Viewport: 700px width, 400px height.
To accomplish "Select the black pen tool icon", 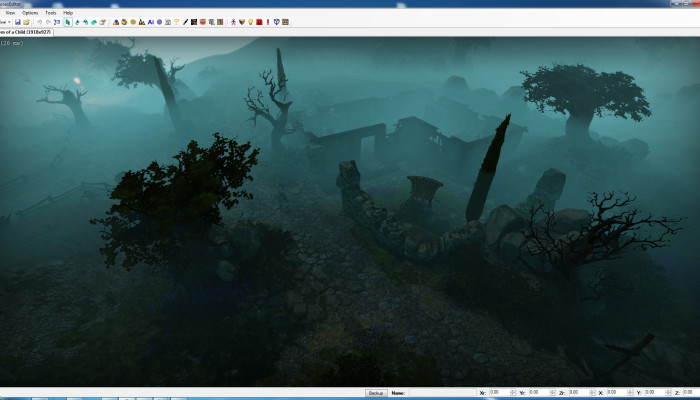I will [185, 22].
